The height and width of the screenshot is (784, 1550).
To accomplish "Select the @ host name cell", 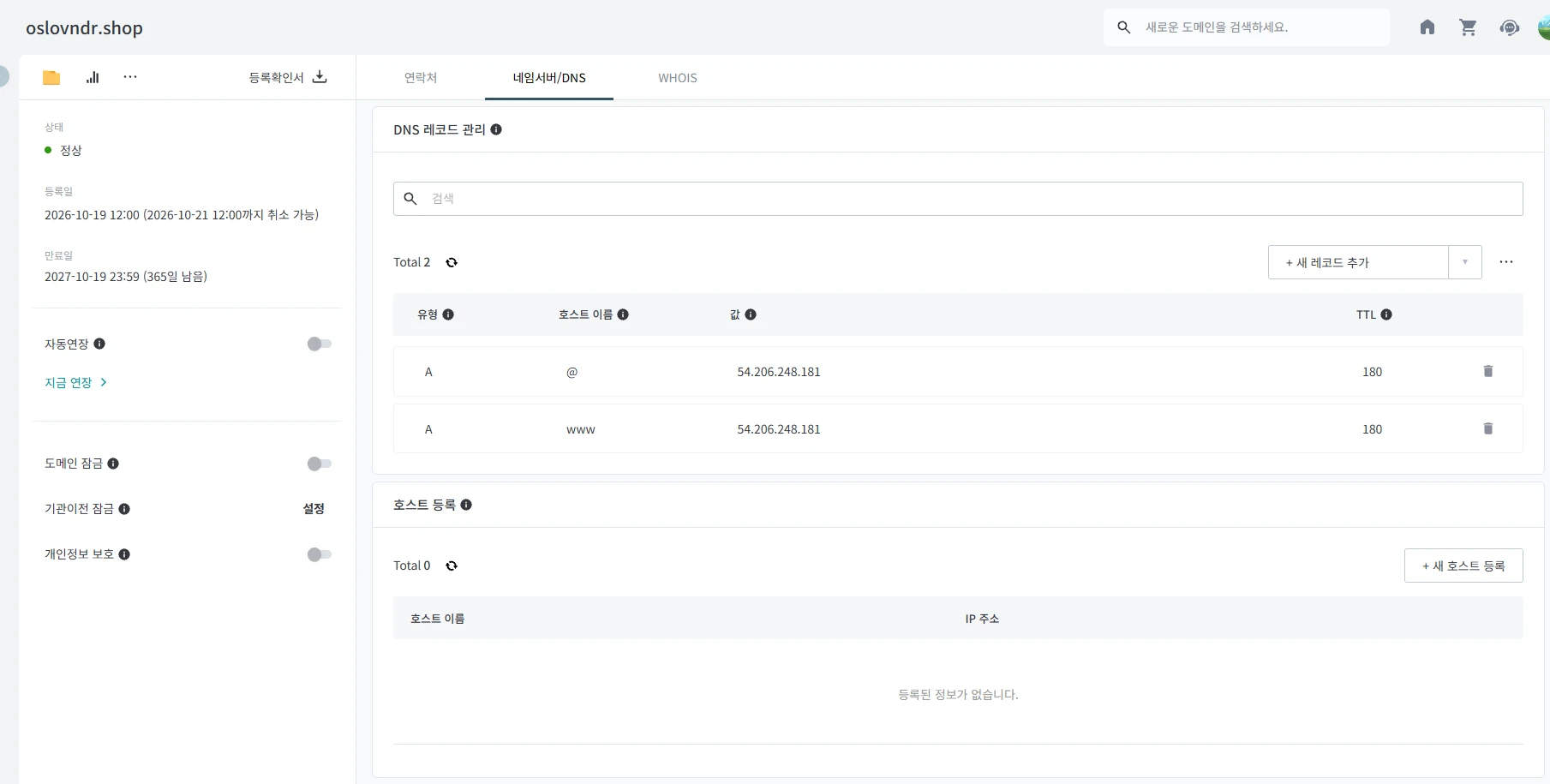I will [572, 372].
